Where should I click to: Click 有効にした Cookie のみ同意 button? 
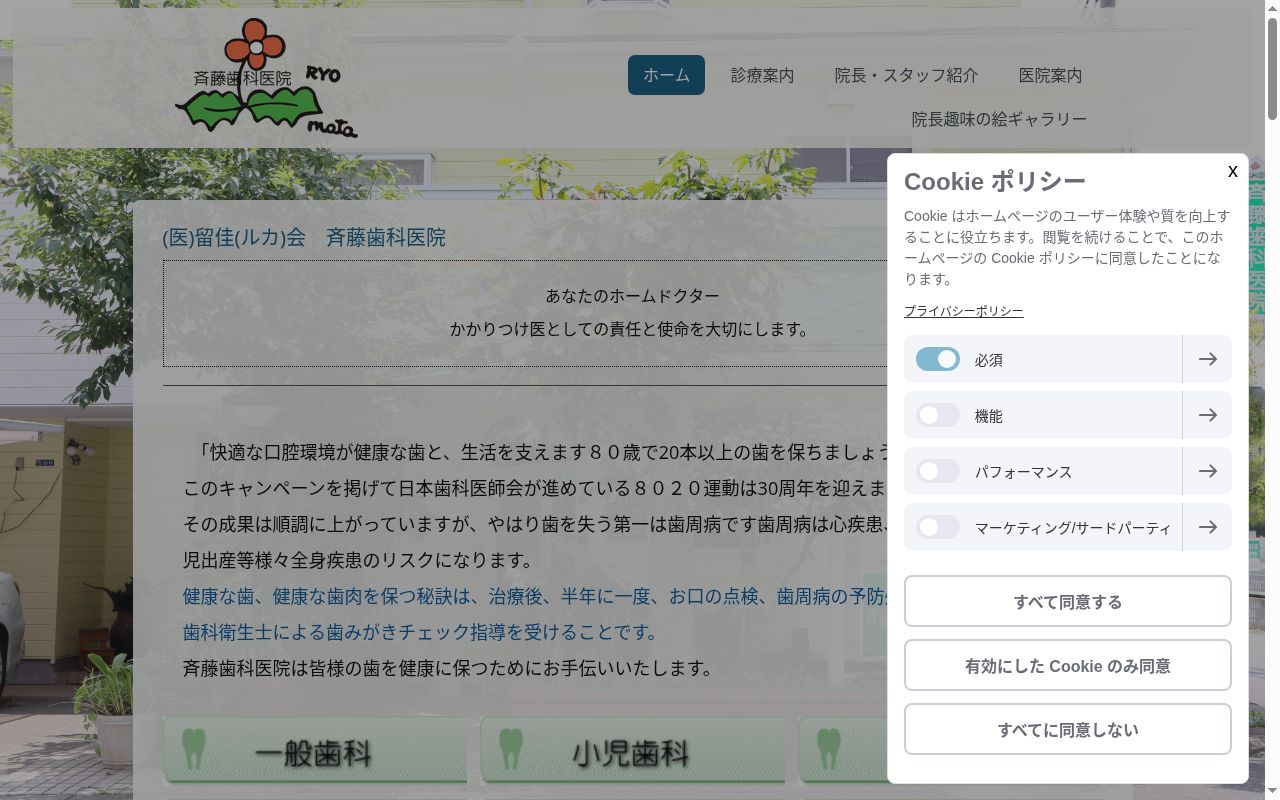click(x=1068, y=665)
